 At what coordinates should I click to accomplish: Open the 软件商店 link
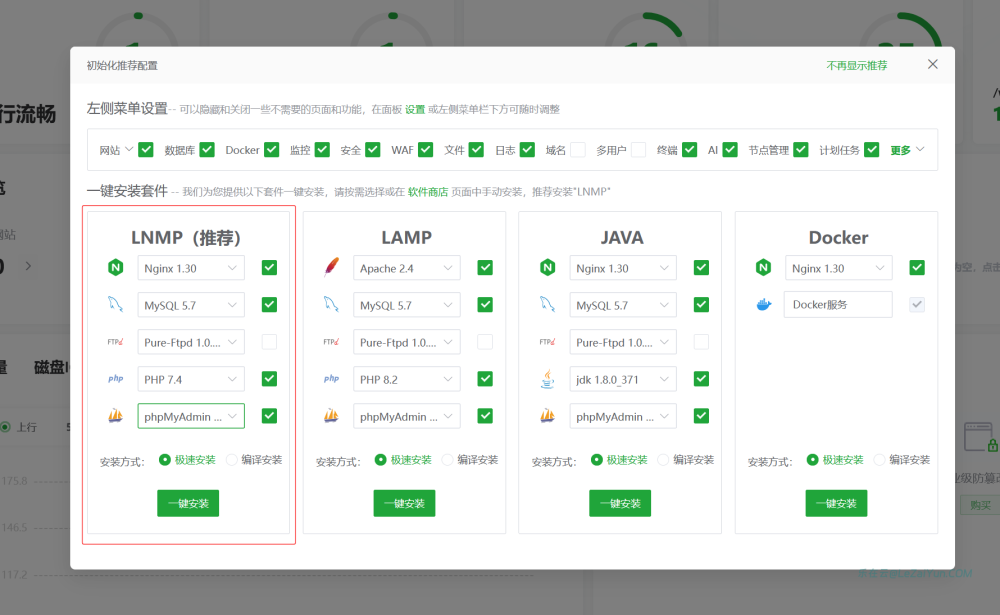coord(428,192)
